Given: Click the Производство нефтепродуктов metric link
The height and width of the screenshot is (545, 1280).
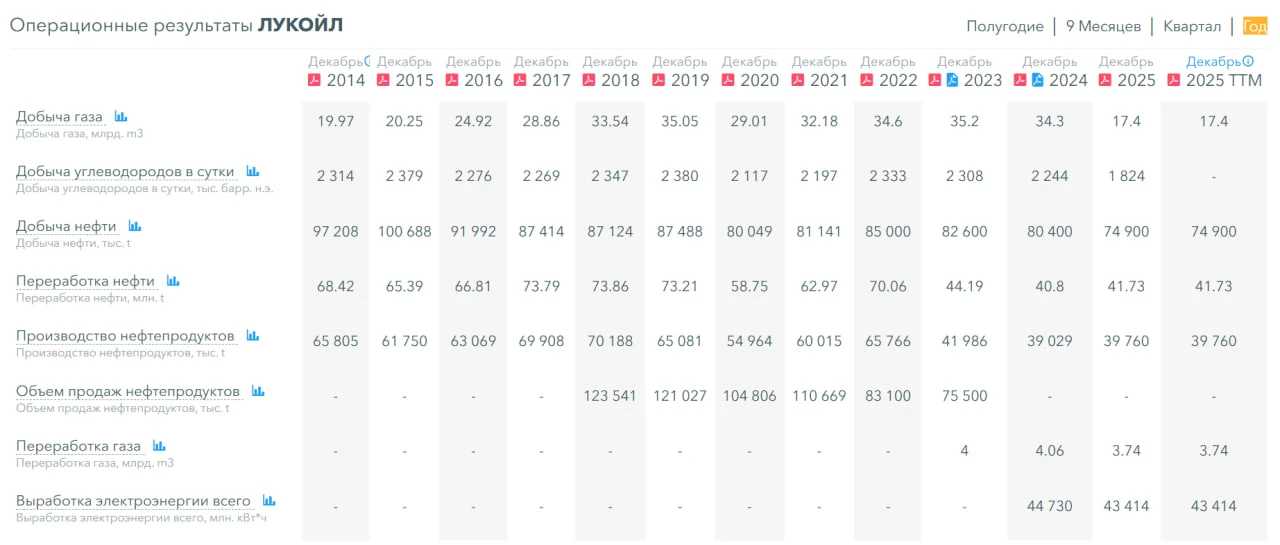Looking at the screenshot, I should pyautogui.click(x=125, y=336).
